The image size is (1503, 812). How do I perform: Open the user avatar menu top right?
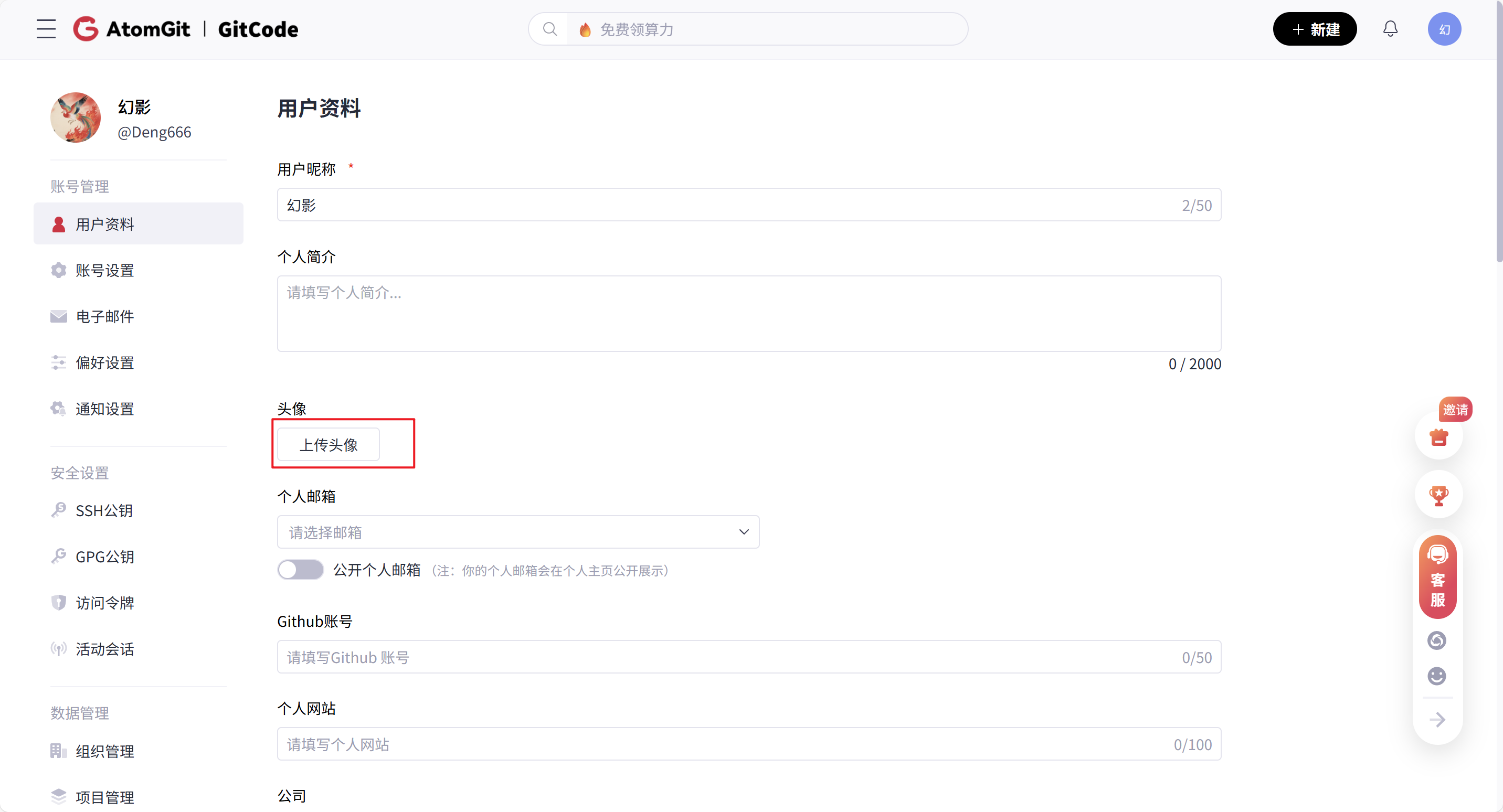1444,28
